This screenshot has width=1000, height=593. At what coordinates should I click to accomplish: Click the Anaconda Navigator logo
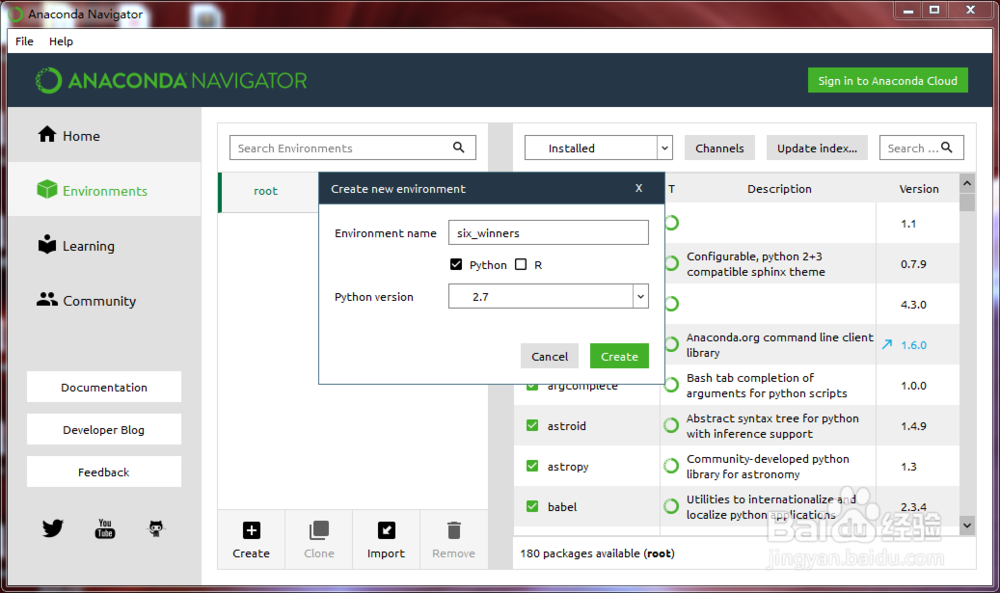click(x=172, y=80)
